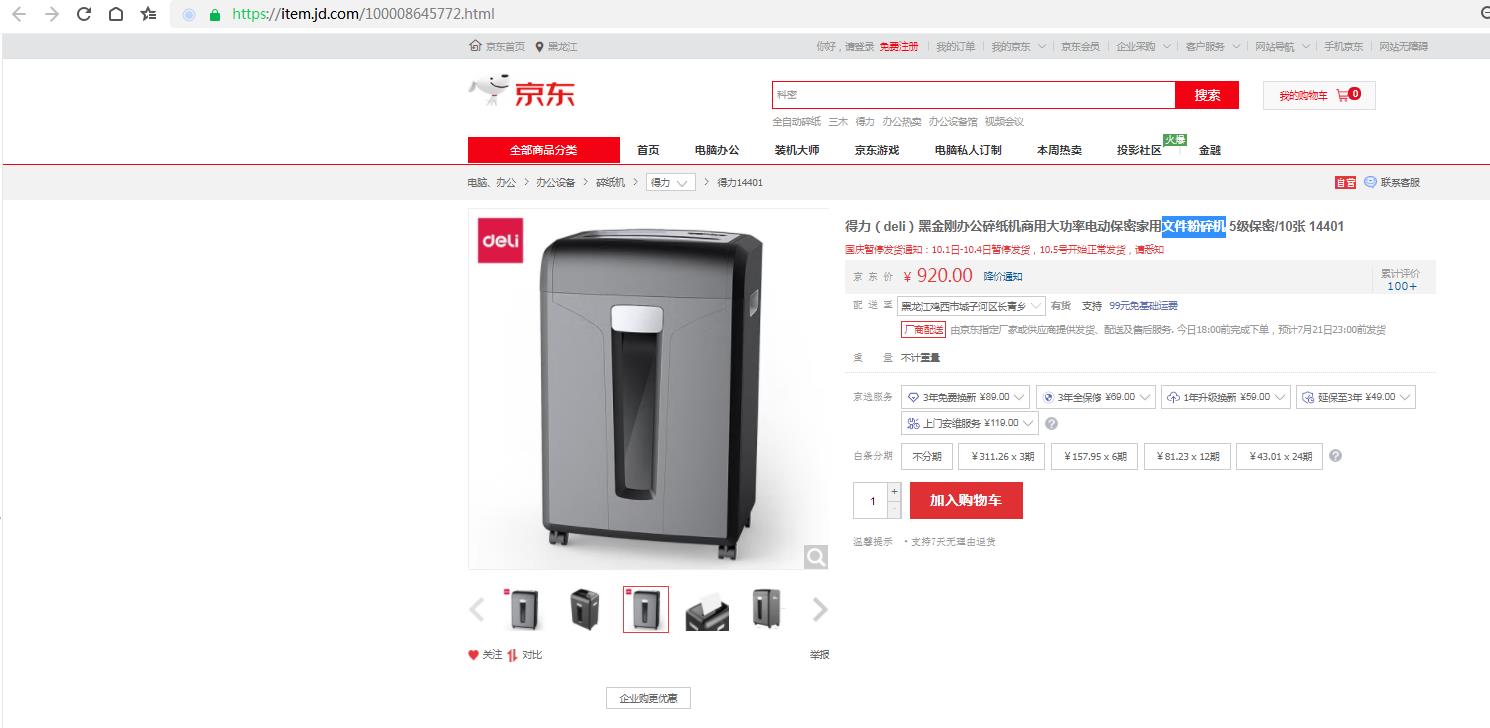Screen dimensions: 1490x728
Task: Select the 不分期 installment option
Action: (927, 457)
